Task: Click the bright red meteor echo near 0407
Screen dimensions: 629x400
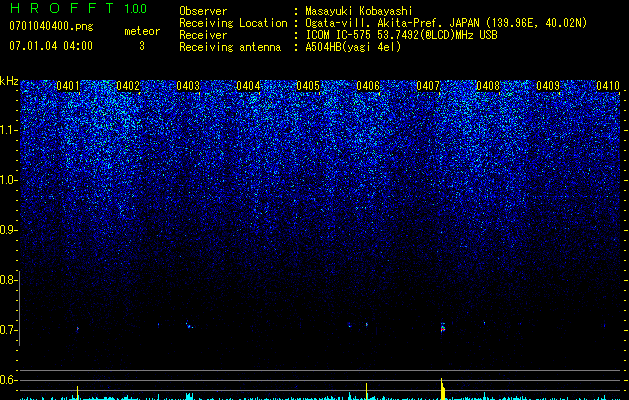Action: point(443,329)
